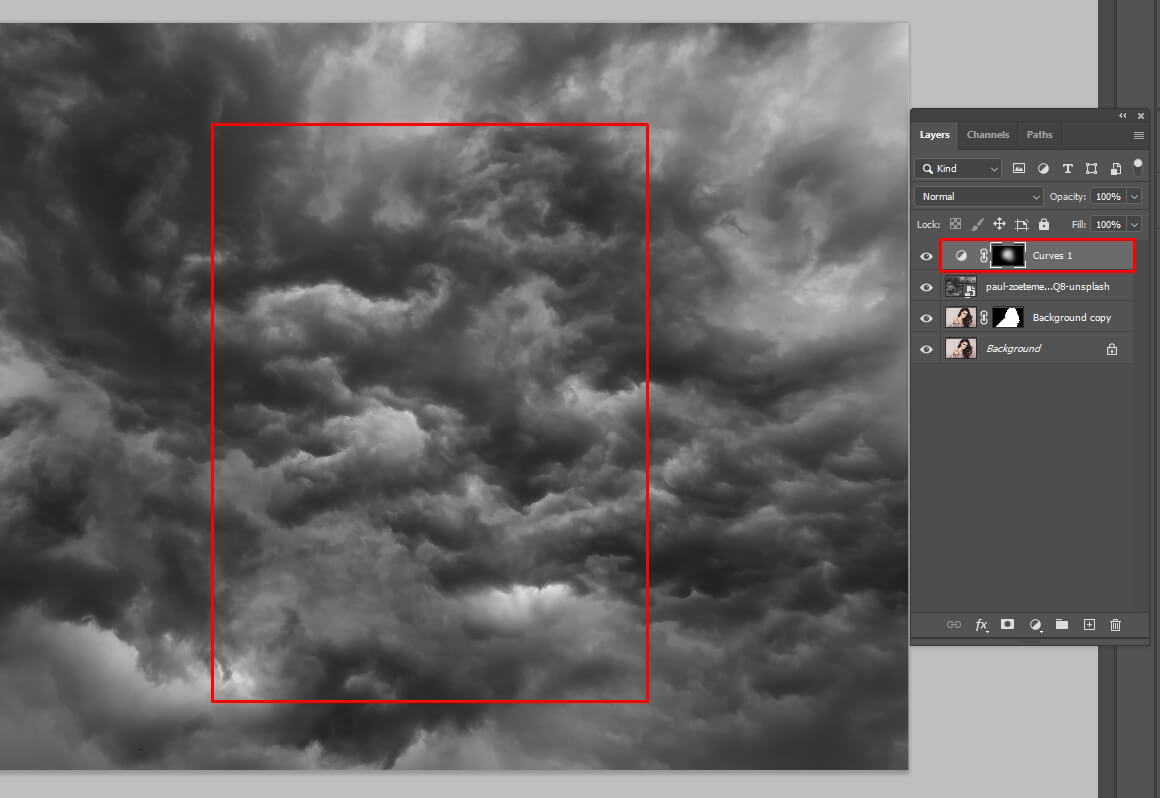Click the mask link icon on Background copy
The width and height of the screenshot is (1160, 798).
[x=984, y=318]
